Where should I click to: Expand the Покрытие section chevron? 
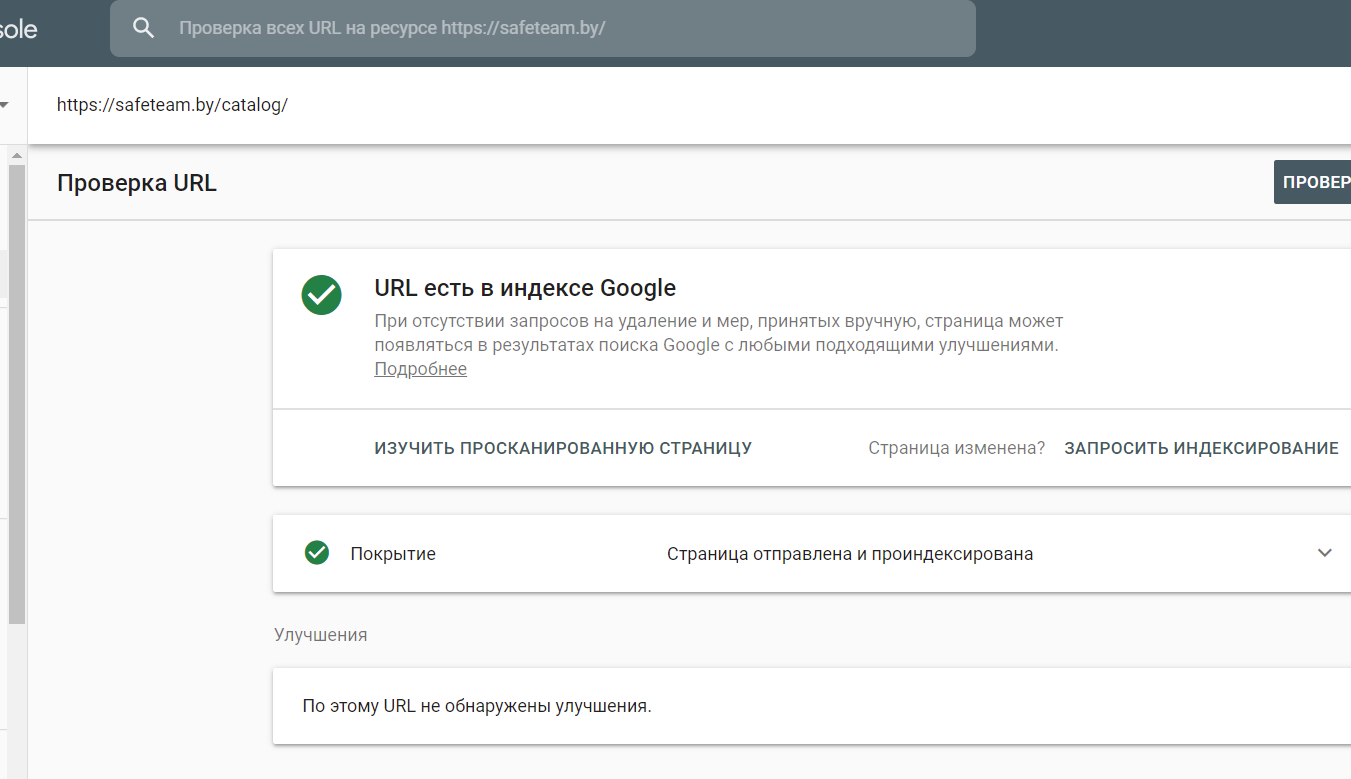coord(1325,553)
